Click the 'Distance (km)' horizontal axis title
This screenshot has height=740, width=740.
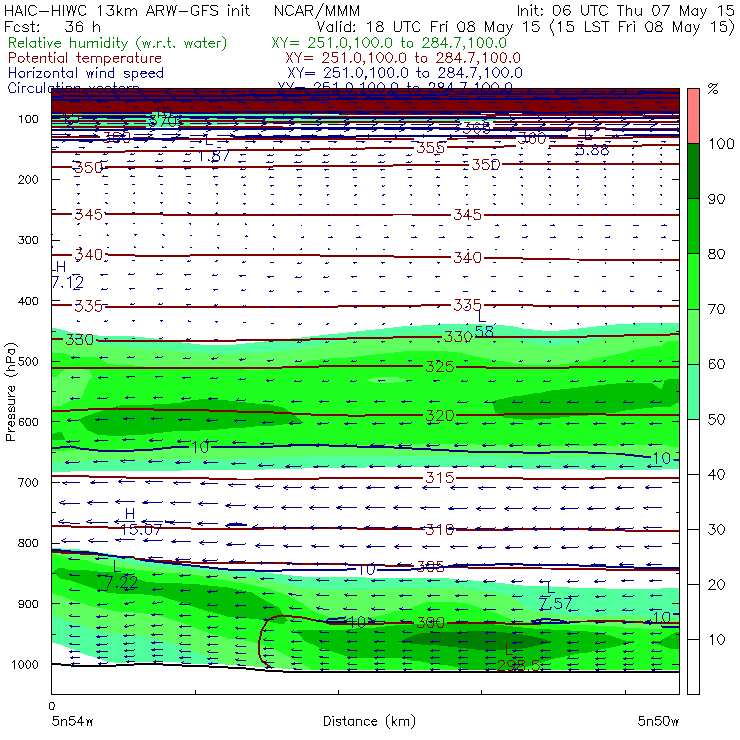click(369, 721)
